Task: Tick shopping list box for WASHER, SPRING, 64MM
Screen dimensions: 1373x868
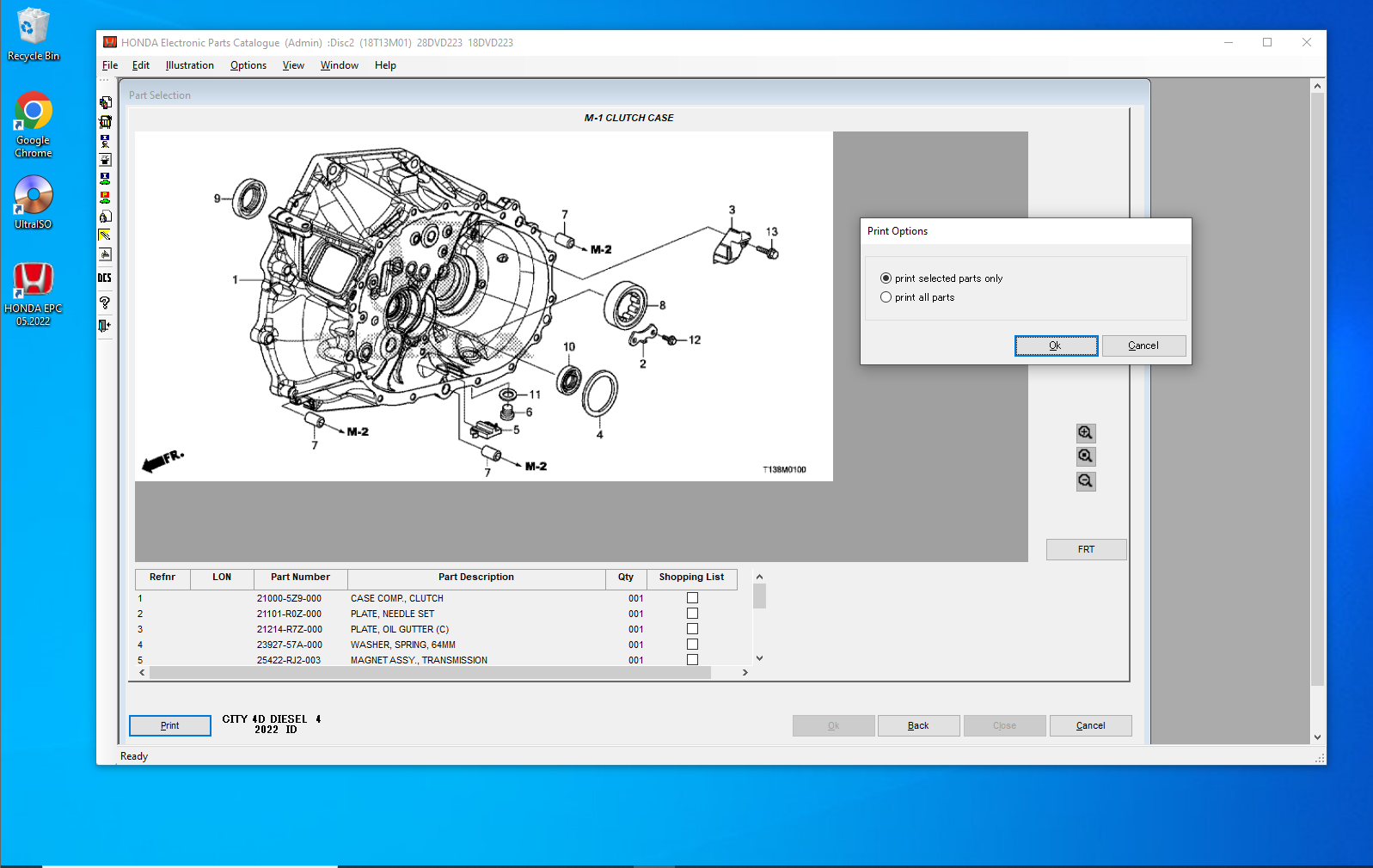Action: click(x=692, y=645)
